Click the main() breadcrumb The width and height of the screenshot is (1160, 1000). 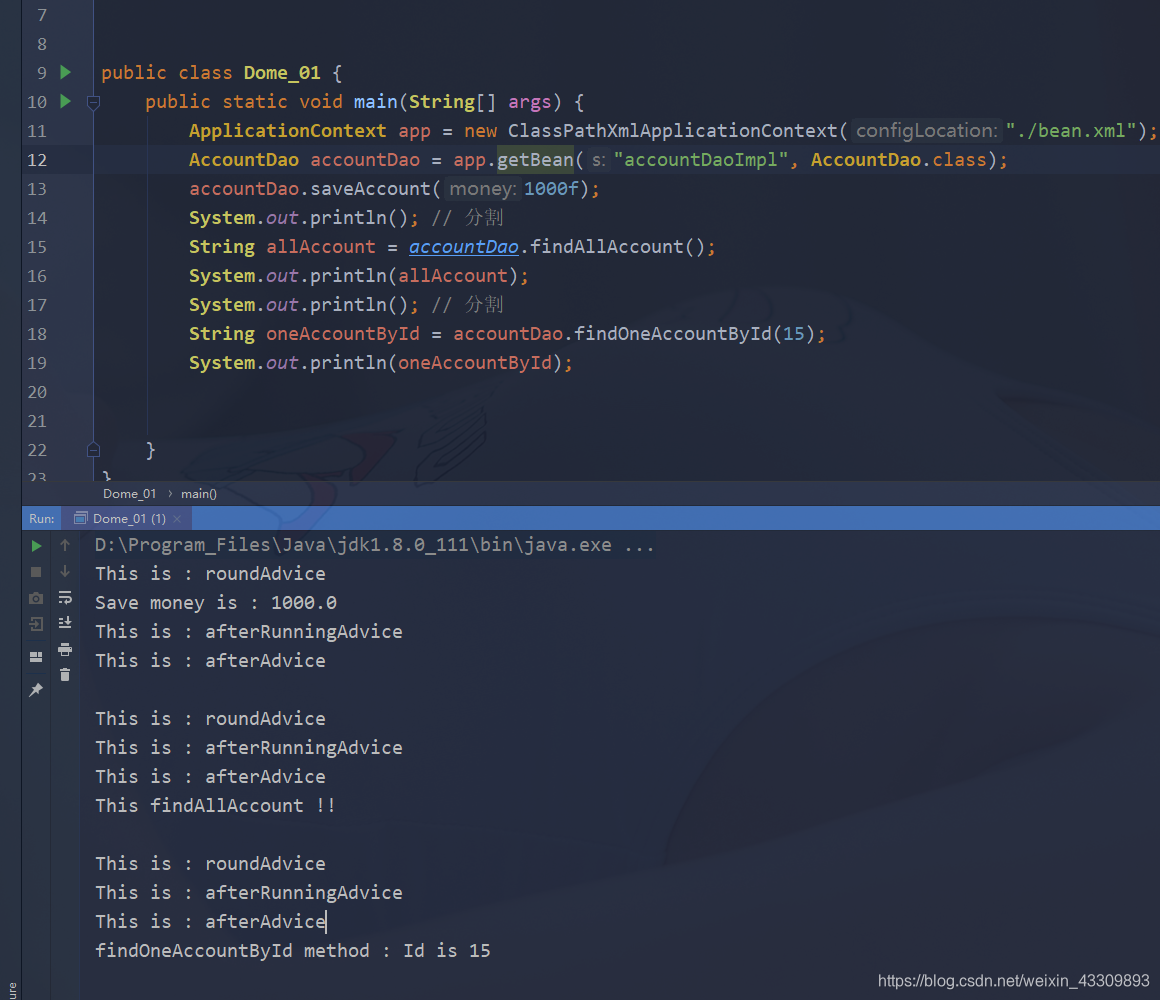(x=198, y=493)
